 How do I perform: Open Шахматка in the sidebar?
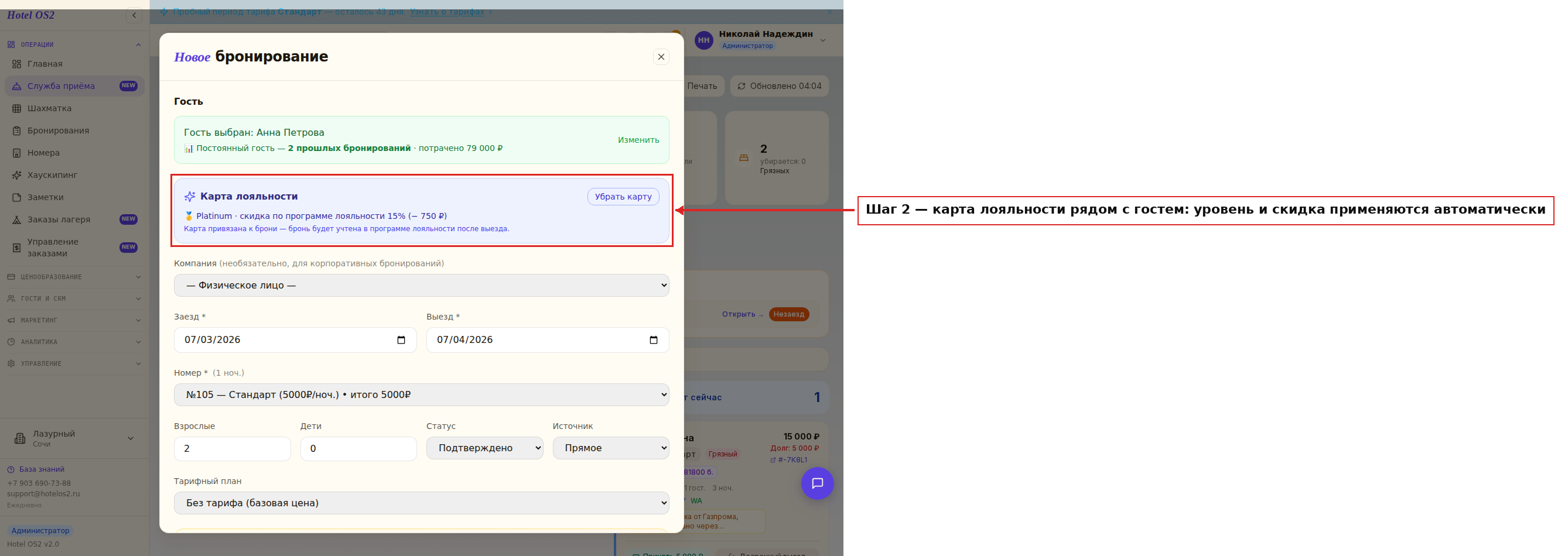(x=74, y=108)
